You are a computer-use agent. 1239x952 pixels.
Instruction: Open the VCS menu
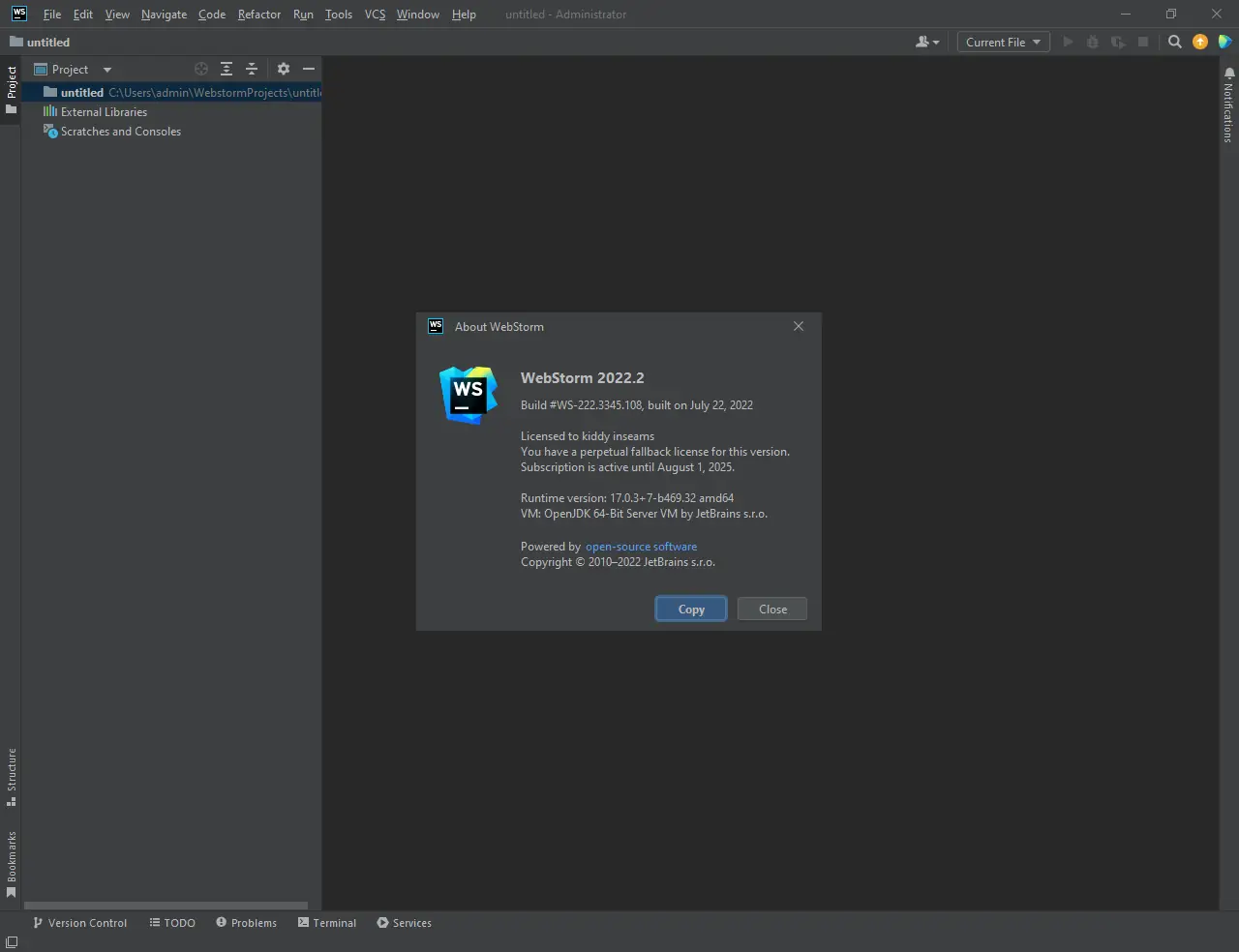pyautogui.click(x=375, y=15)
